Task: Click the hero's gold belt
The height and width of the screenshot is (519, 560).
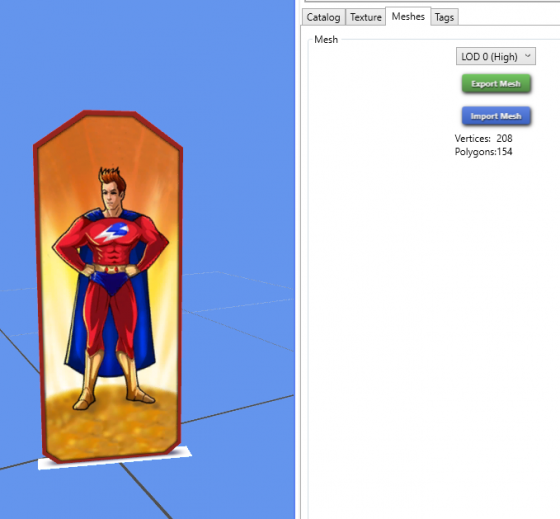Action: click(111, 269)
